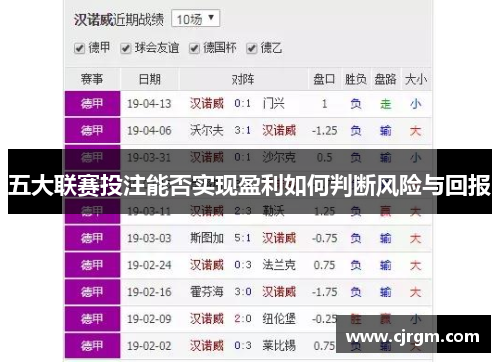Click handicap value 1 in 门兴 row
Image resolution: width=500 pixels, height=362 pixels.
tap(324, 104)
